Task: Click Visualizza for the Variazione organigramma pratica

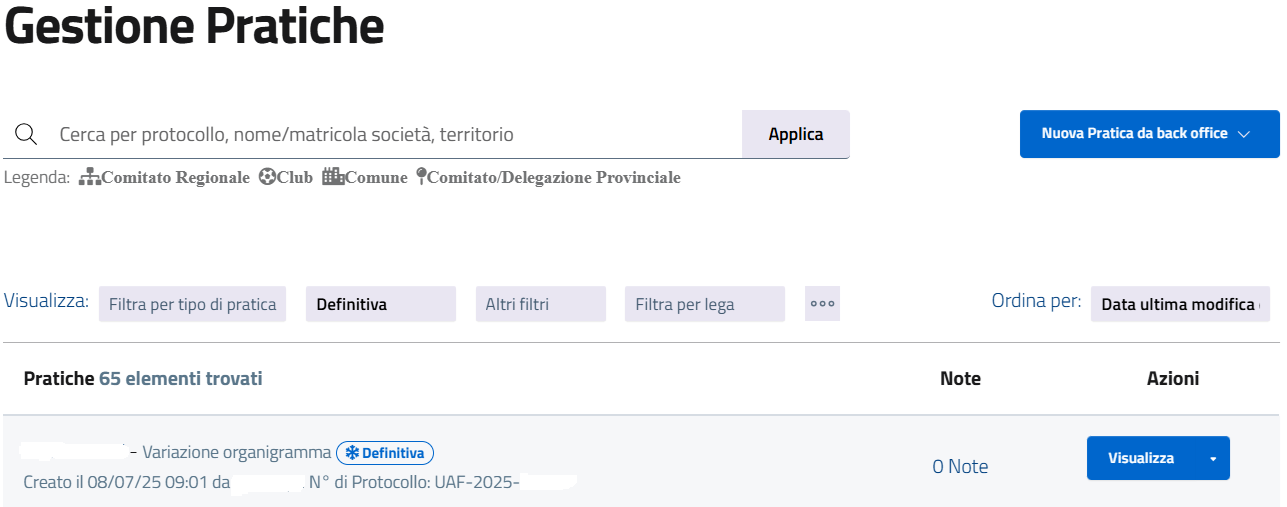Action: click(1141, 458)
